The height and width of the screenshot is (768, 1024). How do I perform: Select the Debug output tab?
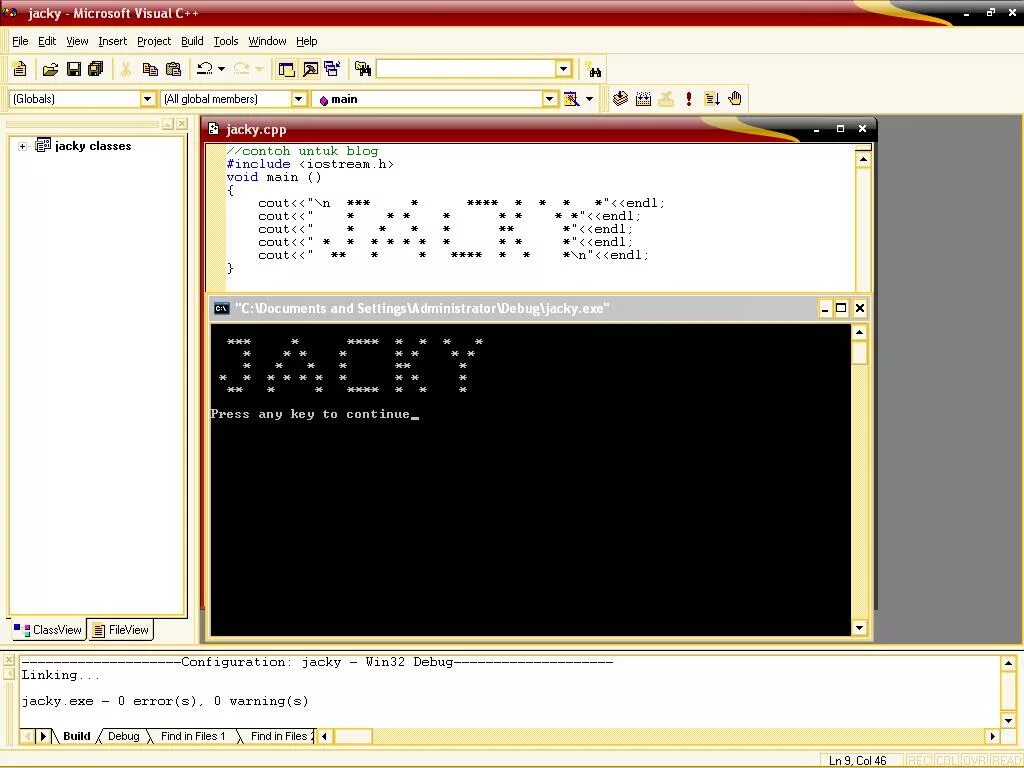tap(123, 736)
